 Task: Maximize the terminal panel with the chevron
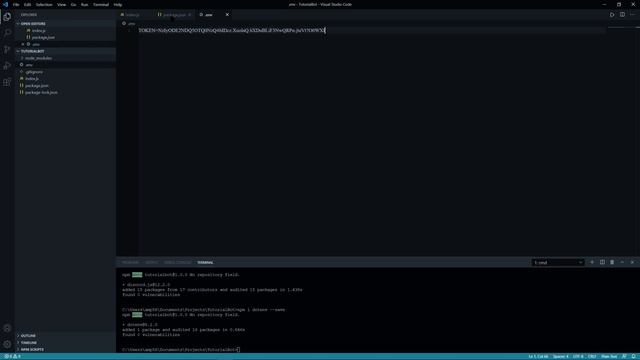(622, 262)
